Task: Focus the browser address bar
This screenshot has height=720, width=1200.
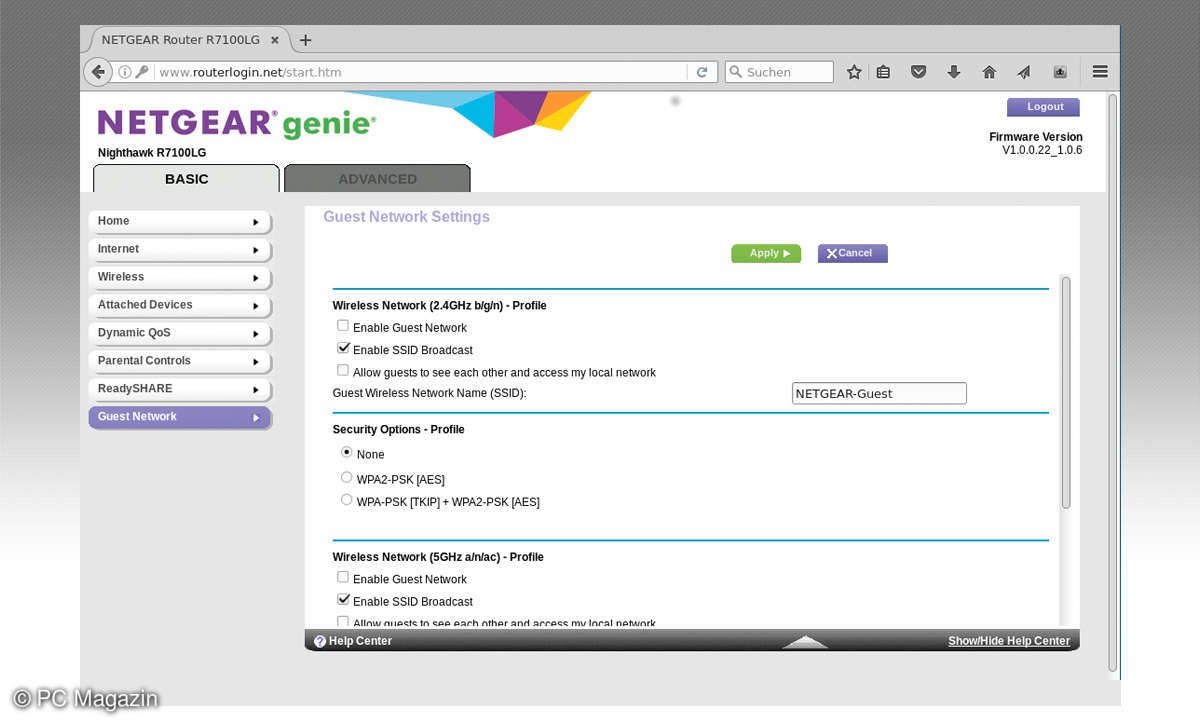Action: [x=420, y=72]
